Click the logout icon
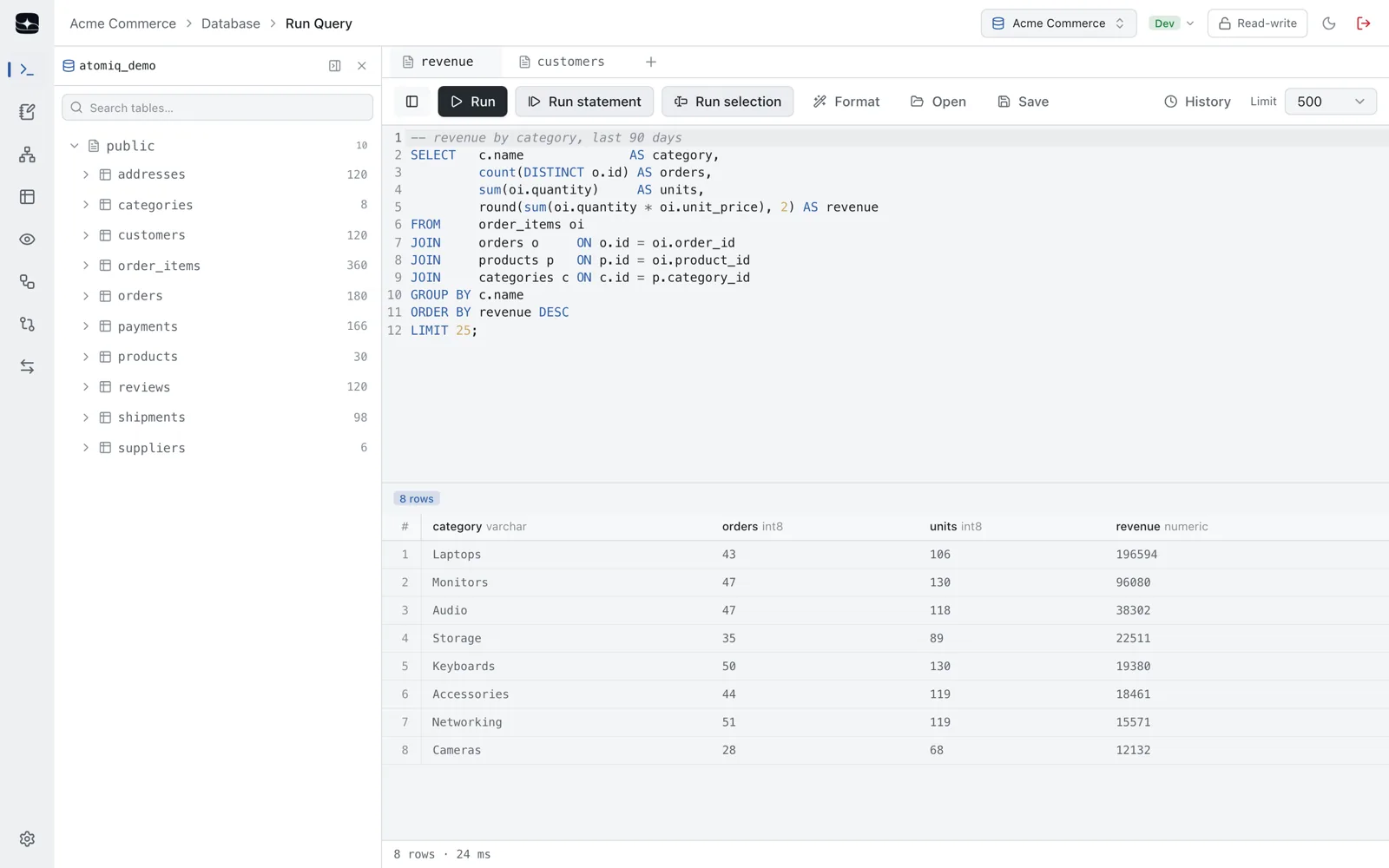The height and width of the screenshot is (868, 1389). (x=1364, y=23)
